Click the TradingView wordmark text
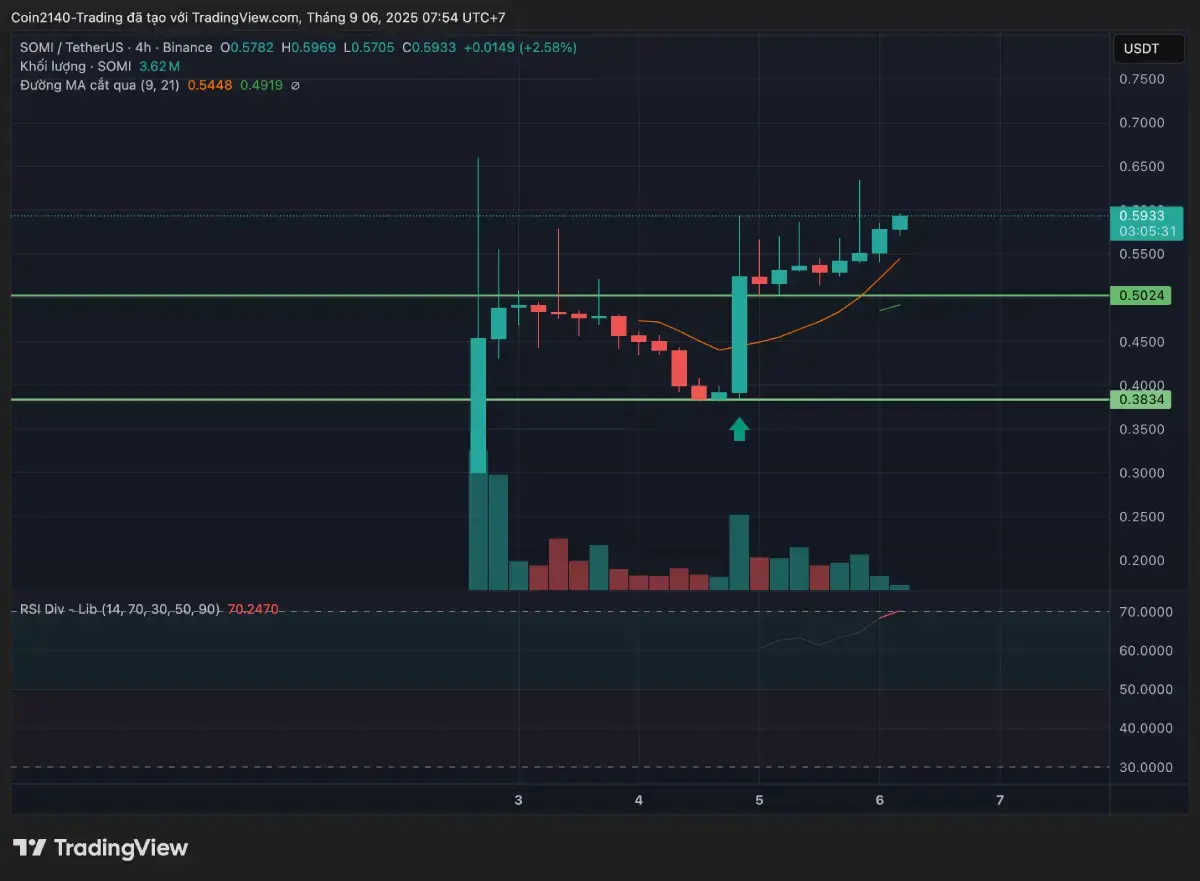 point(120,848)
